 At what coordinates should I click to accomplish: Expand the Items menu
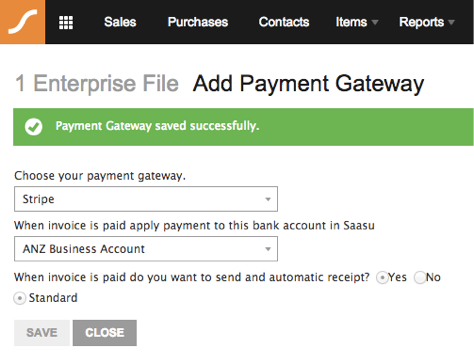point(357,22)
